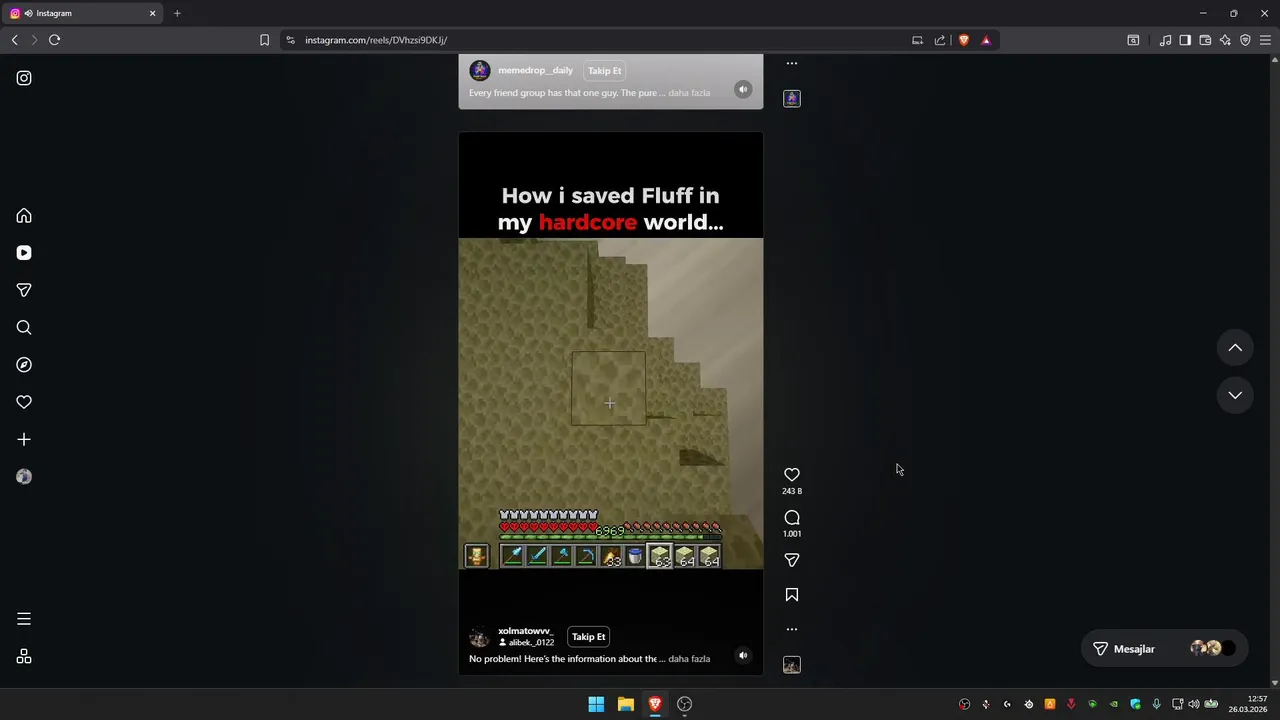Open media playback music-note control
Screen dimensions: 1280x720
[1165, 40]
